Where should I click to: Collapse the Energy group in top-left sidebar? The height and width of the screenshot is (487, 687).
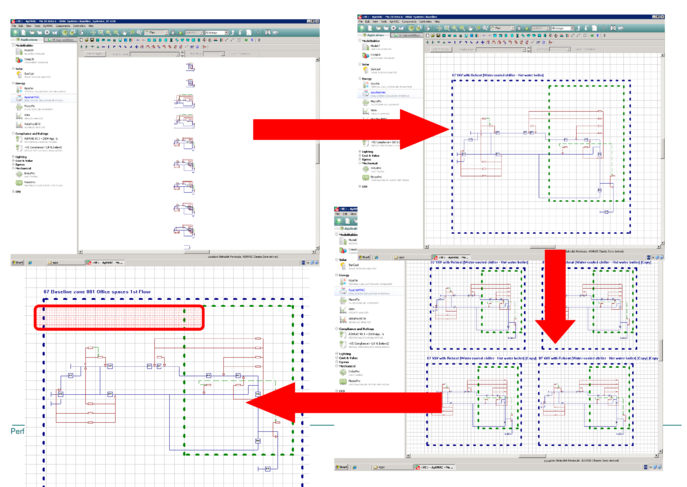point(13,82)
